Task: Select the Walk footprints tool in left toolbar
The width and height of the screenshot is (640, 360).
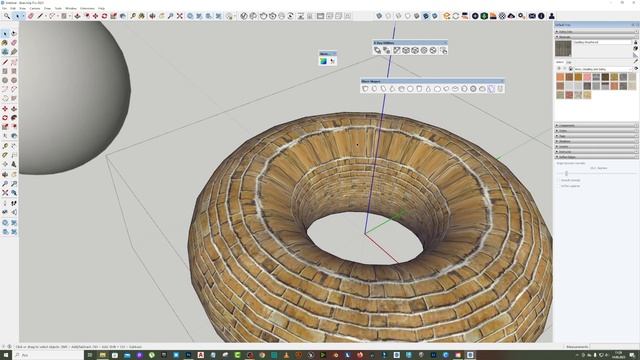Action: click(14, 203)
